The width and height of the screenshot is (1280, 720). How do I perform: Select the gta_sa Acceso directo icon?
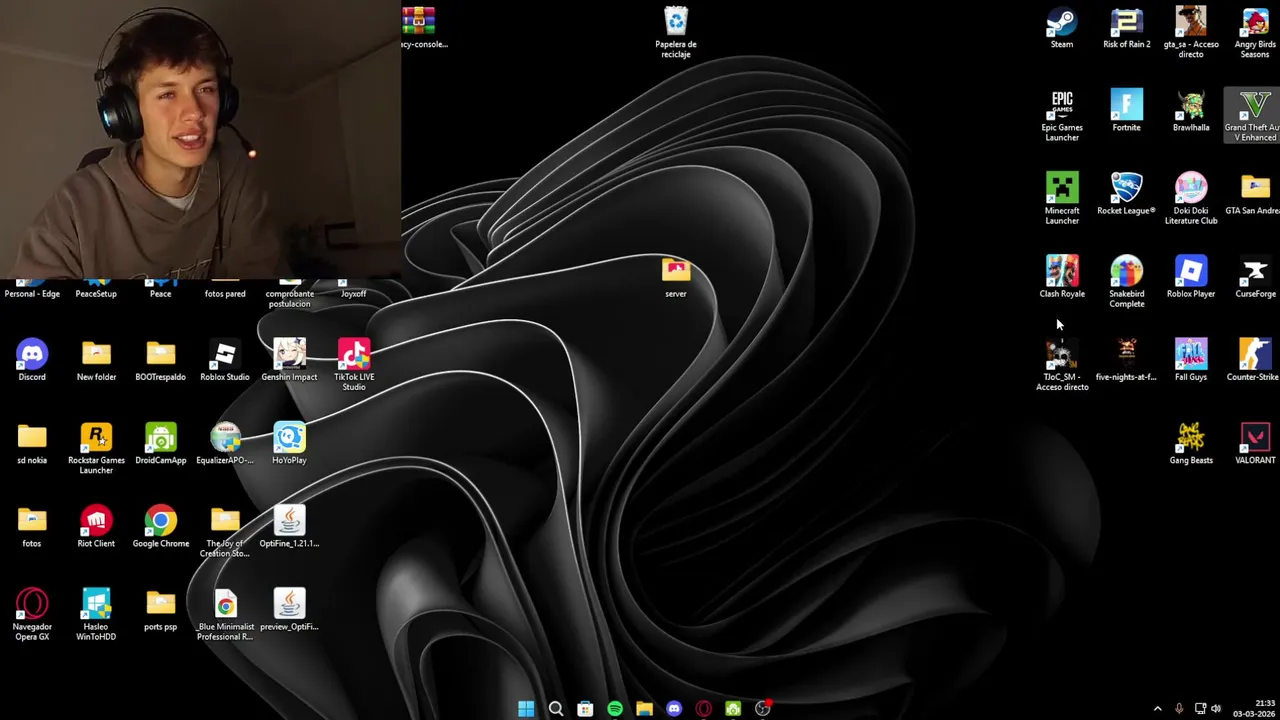(x=1190, y=33)
